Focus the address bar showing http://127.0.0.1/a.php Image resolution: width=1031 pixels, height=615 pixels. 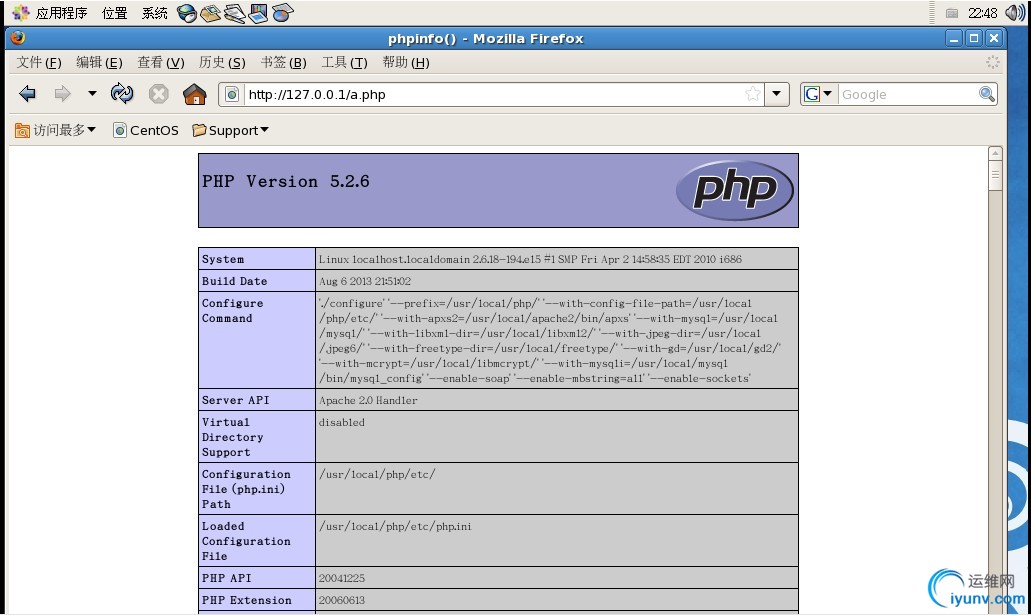pyautogui.click(x=493, y=95)
